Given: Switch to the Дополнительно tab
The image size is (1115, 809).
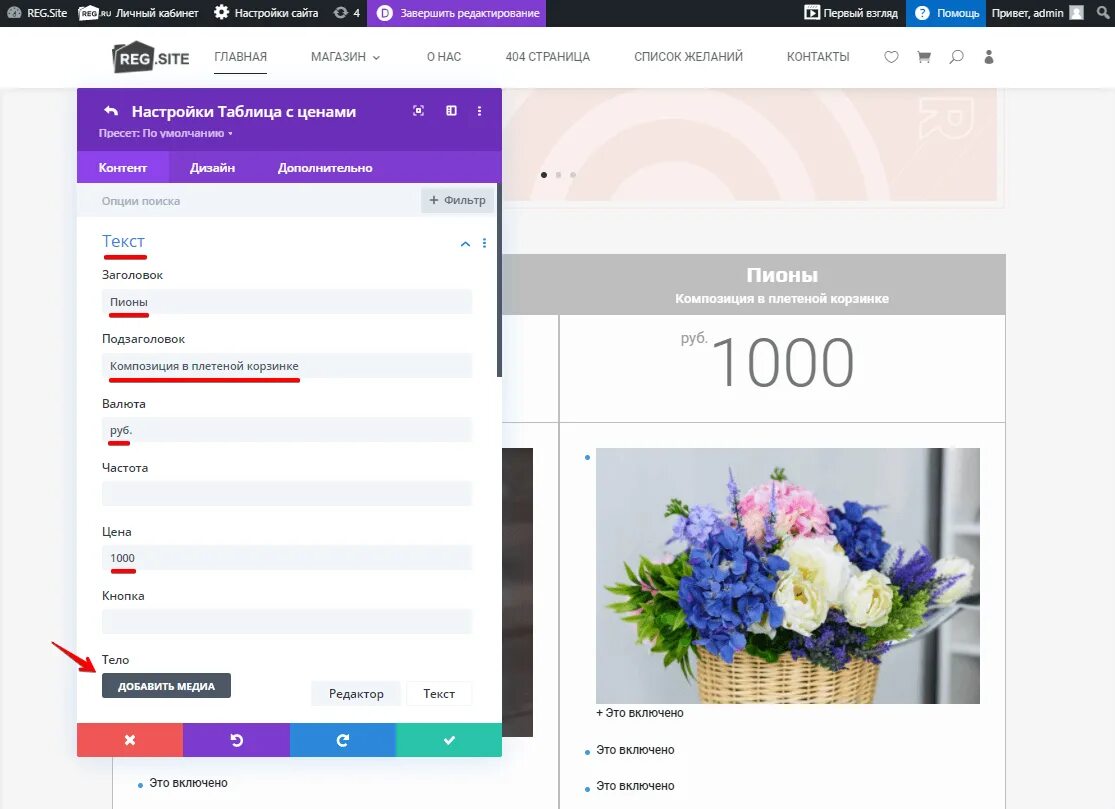Looking at the screenshot, I should [x=325, y=168].
